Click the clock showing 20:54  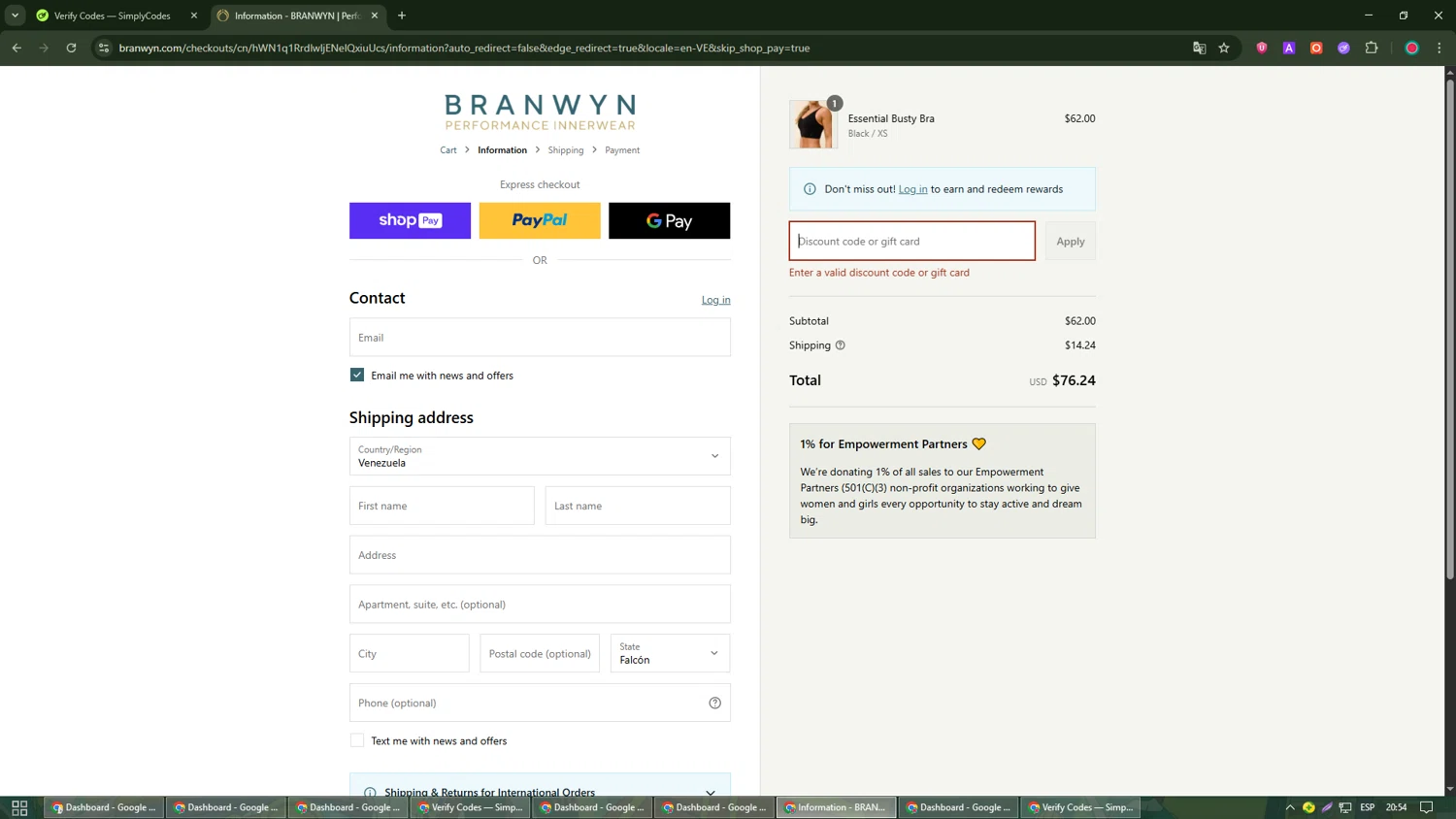click(x=1396, y=807)
